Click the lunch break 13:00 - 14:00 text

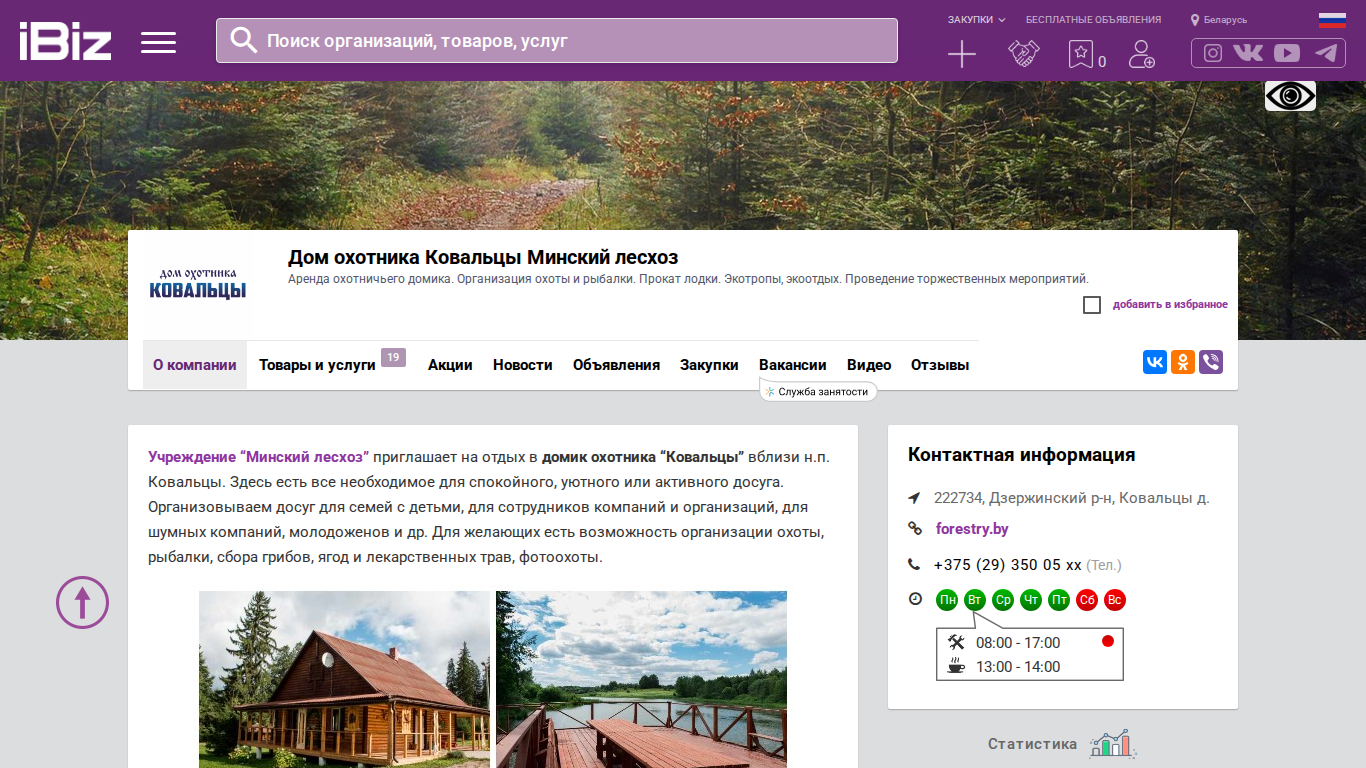[x=1018, y=667]
